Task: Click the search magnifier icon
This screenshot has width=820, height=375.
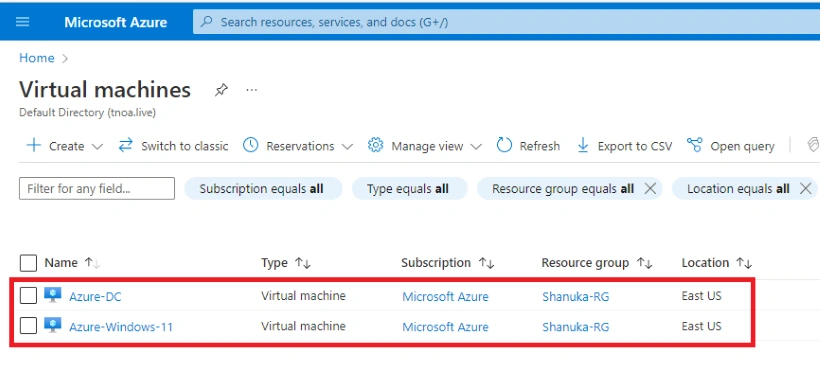Action: coord(207,22)
